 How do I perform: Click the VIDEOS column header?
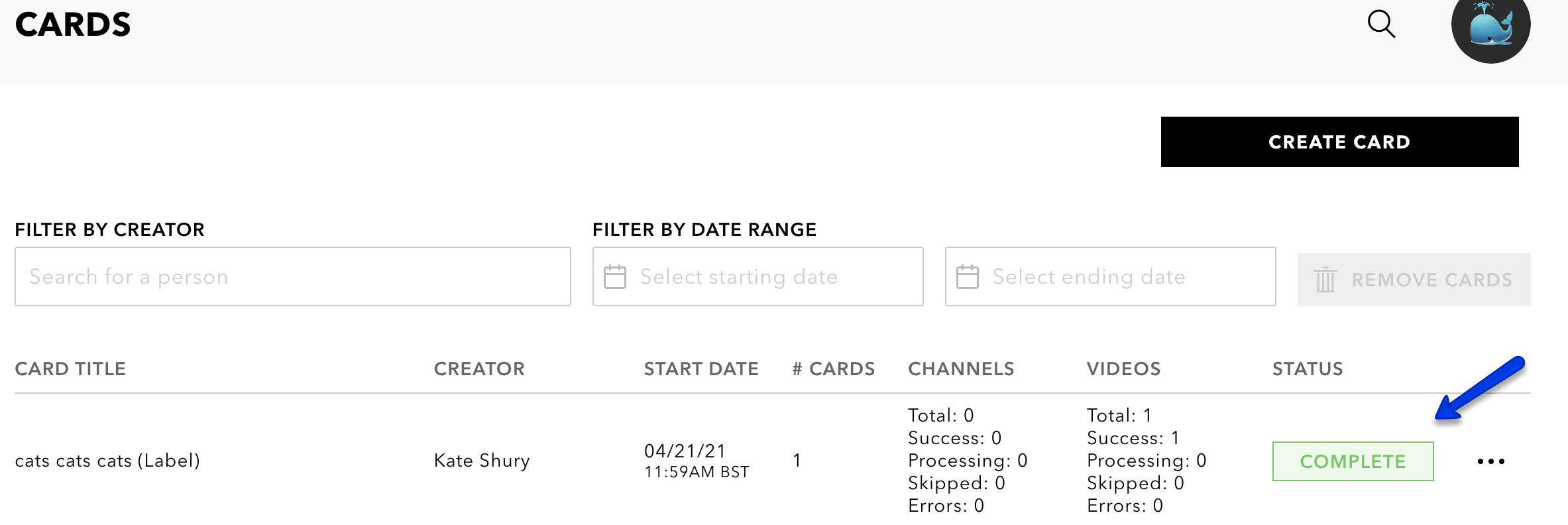click(x=1123, y=369)
